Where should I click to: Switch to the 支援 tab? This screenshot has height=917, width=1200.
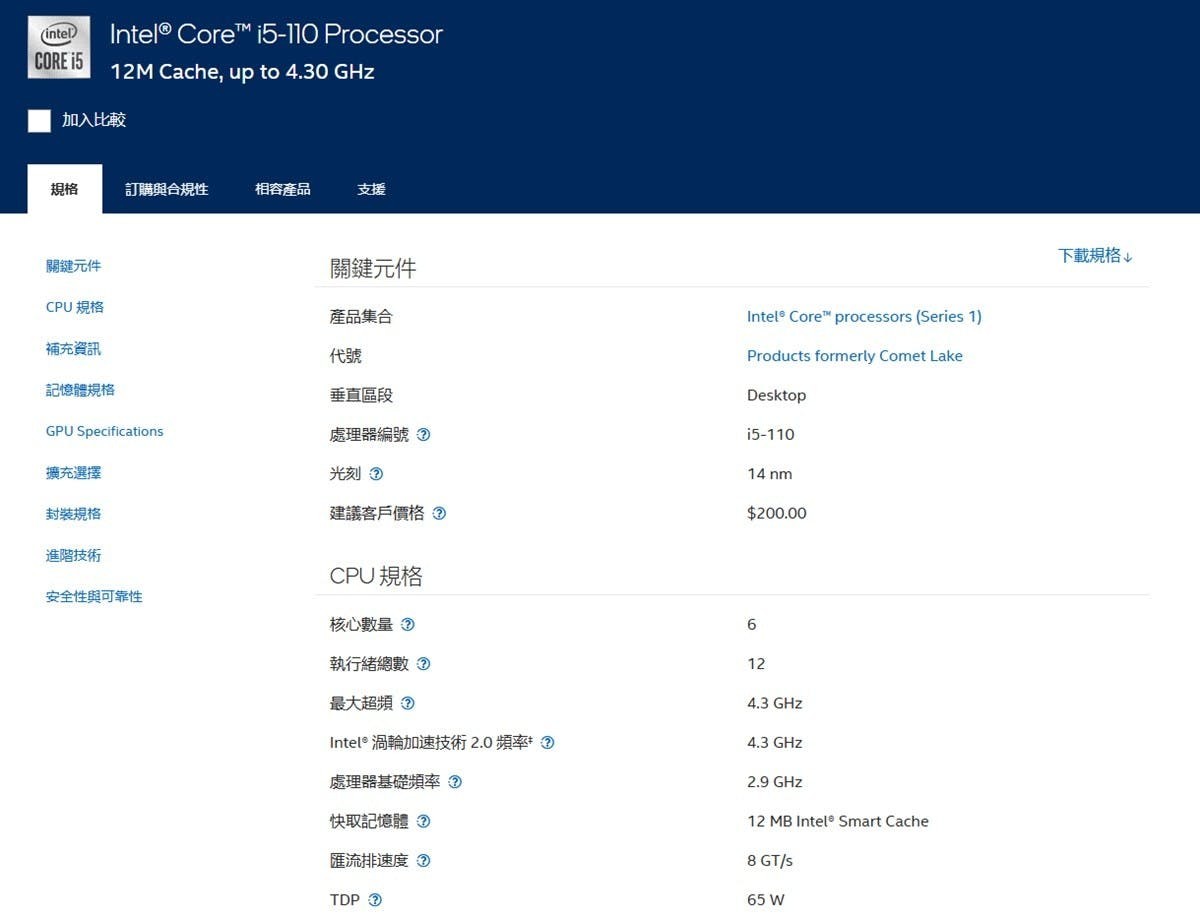pos(371,189)
